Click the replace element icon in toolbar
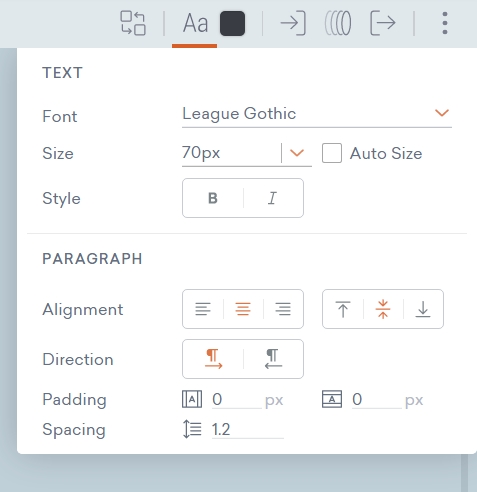The width and height of the screenshot is (477, 492). coord(133,23)
